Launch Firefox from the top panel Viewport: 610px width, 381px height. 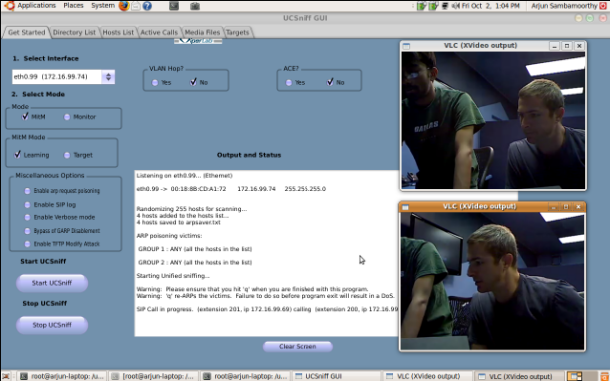pos(124,6)
